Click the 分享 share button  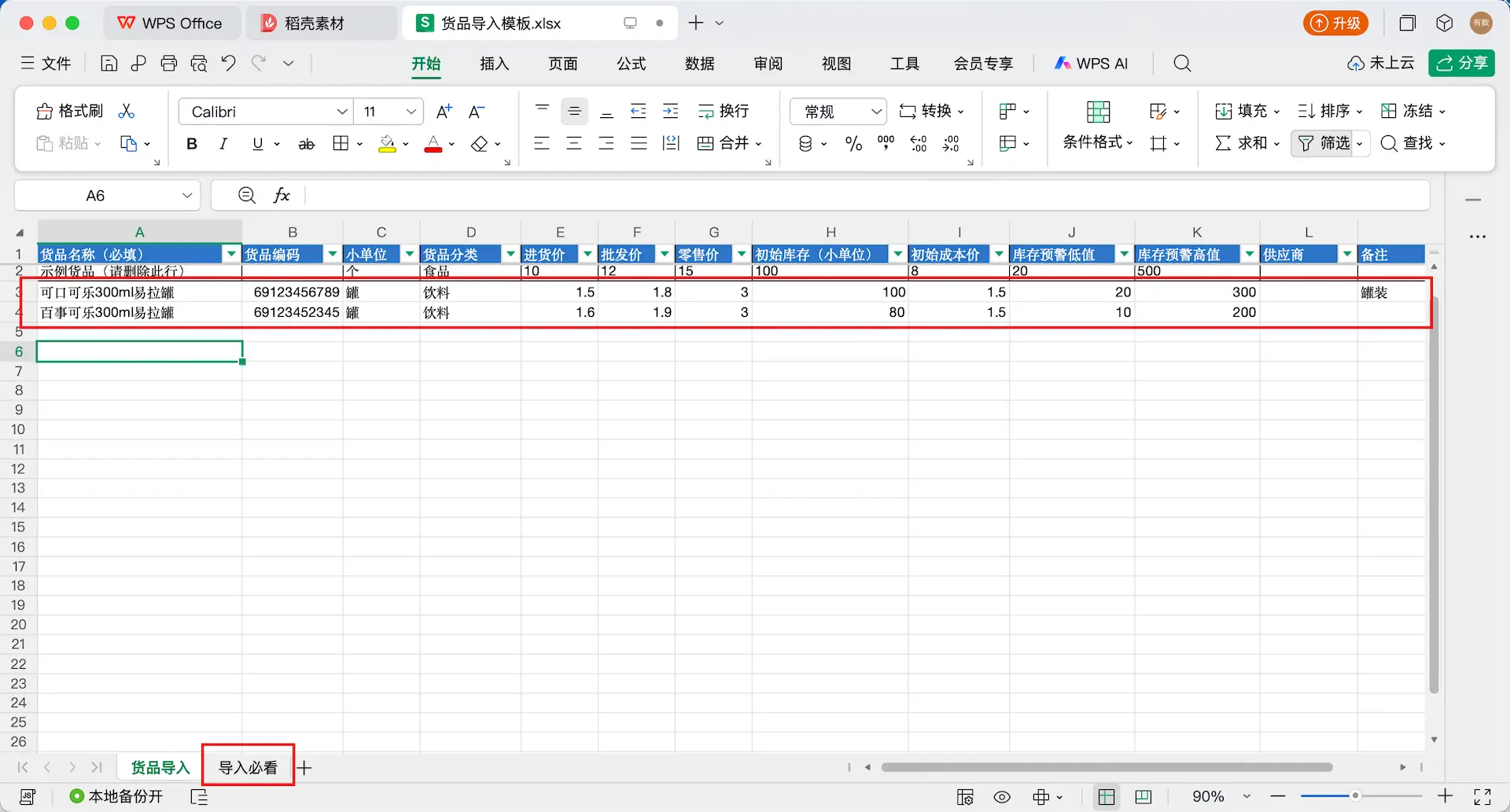click(1462, 63)
